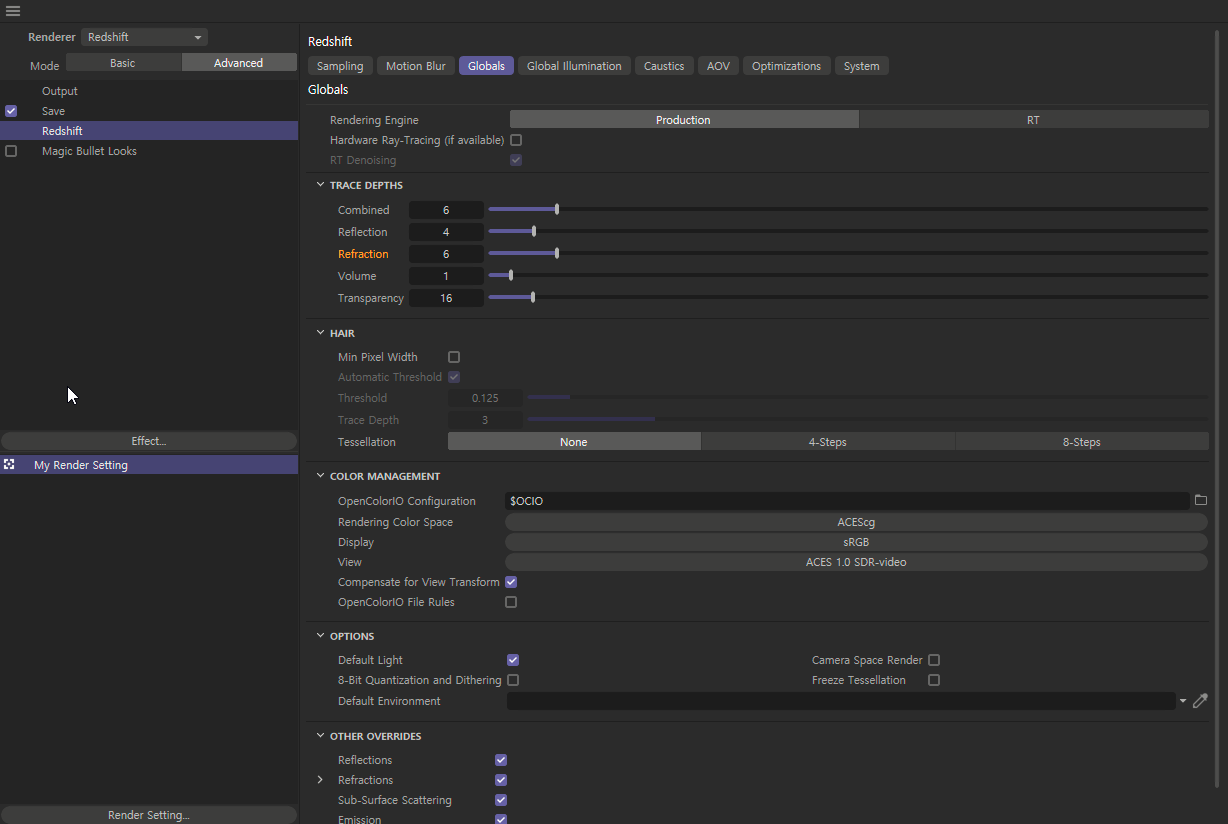Click the Transparency value field
This screenshot has height=824, width=1228.
click(446, 298)
